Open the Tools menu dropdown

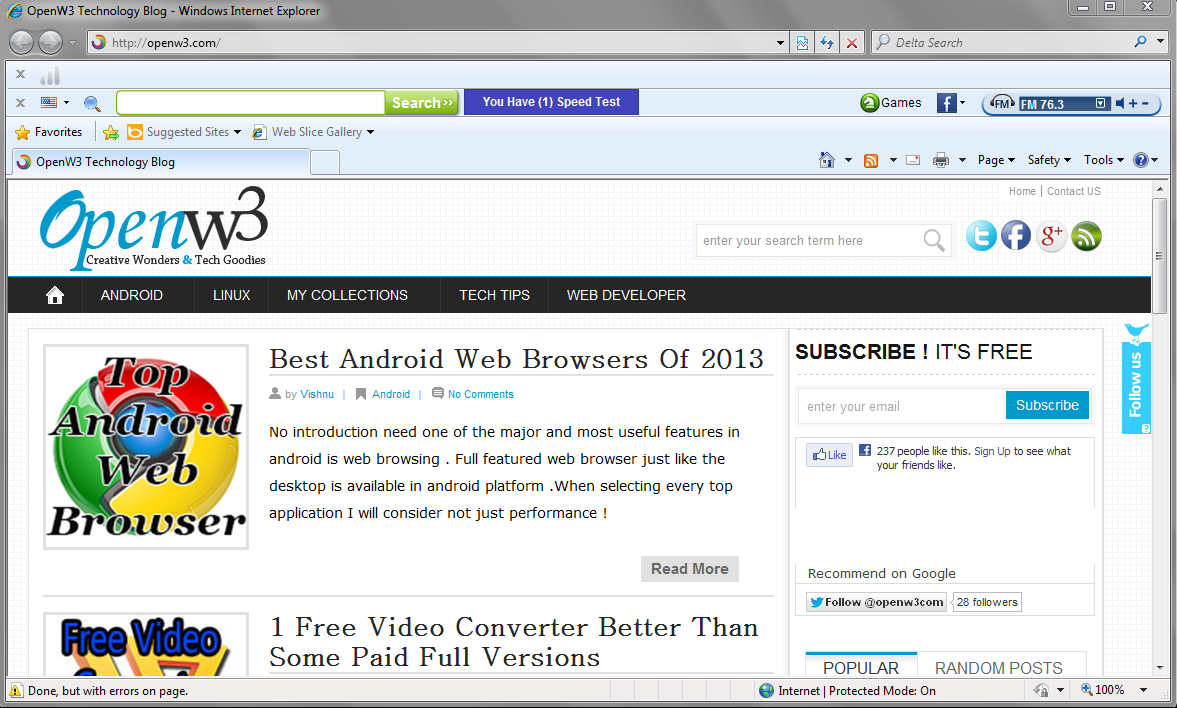[x=1103, y=160]
